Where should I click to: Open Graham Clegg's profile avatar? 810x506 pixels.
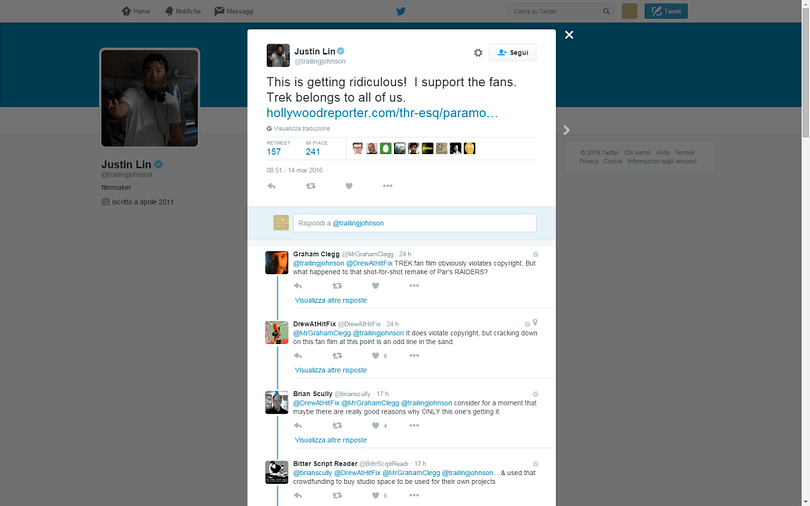click(x=277, y=263)
